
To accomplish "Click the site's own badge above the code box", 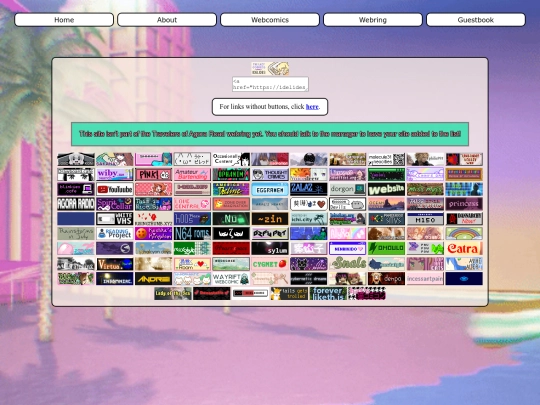I will 270,69.
